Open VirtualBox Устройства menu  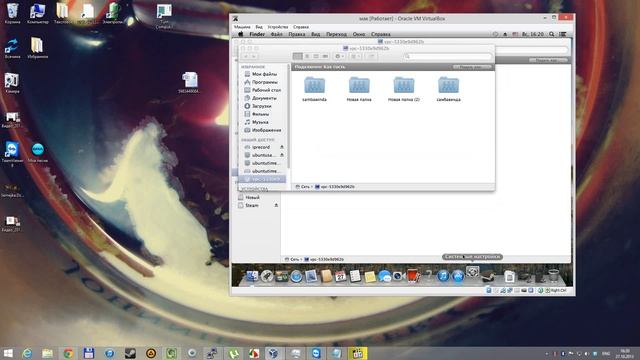278,27
